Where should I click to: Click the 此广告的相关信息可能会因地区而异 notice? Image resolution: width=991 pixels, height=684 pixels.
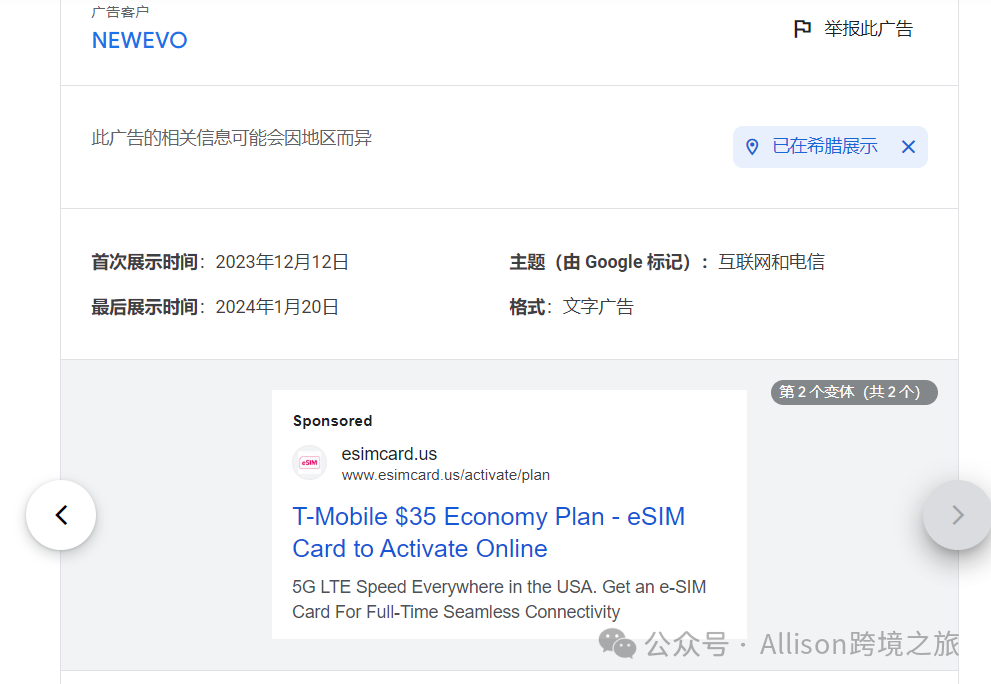(232, 138)
